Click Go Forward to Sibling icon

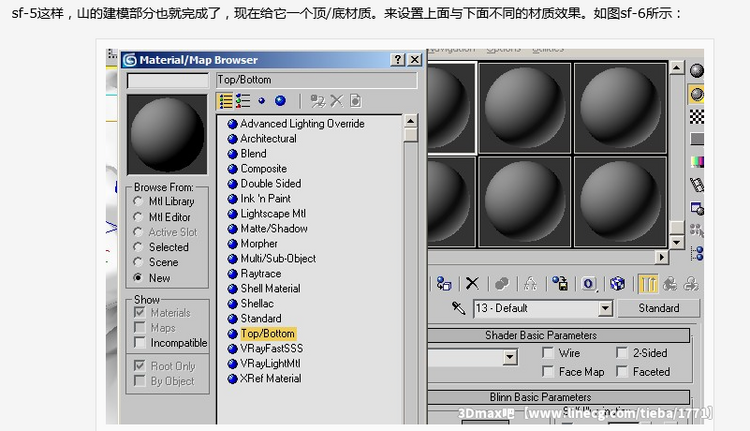[x=691, y=284]
